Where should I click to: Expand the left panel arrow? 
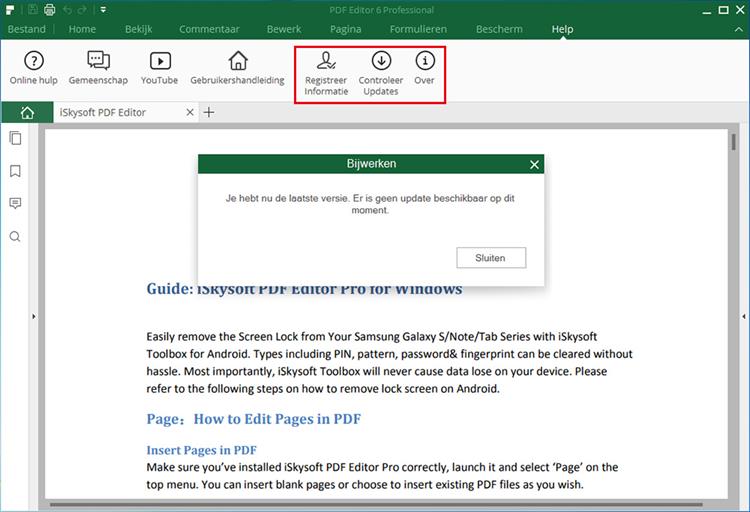33,316
